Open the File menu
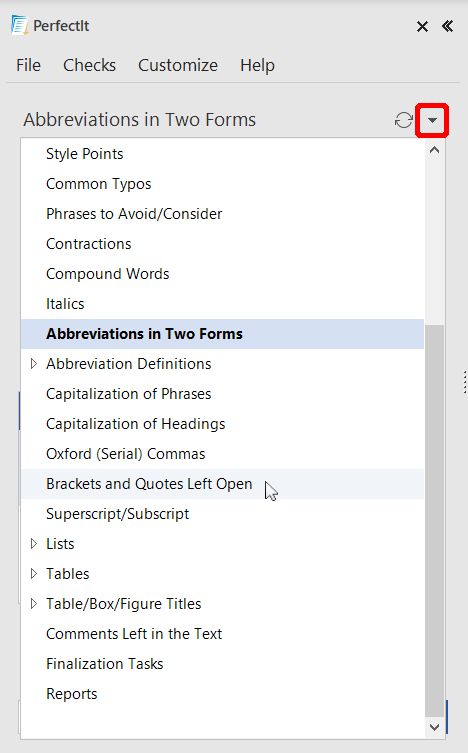The width and height of the screenshot is (468, 753). click(28, 65)
